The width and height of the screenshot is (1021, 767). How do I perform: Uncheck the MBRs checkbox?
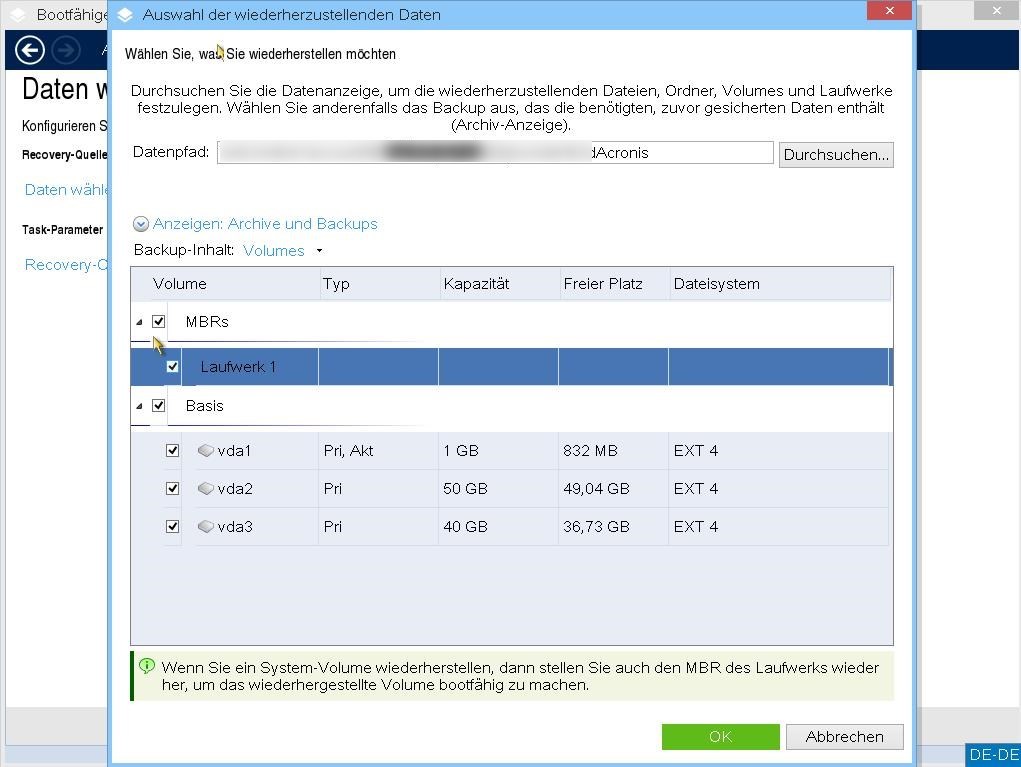click(159, 321)
